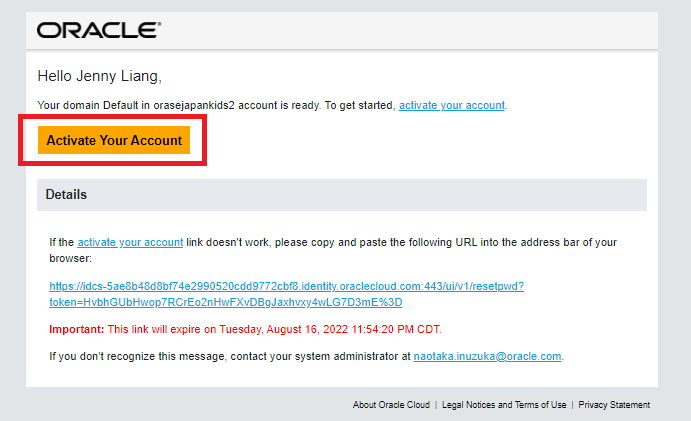Open the Privacy Statement footer link

tap(614, 405)
